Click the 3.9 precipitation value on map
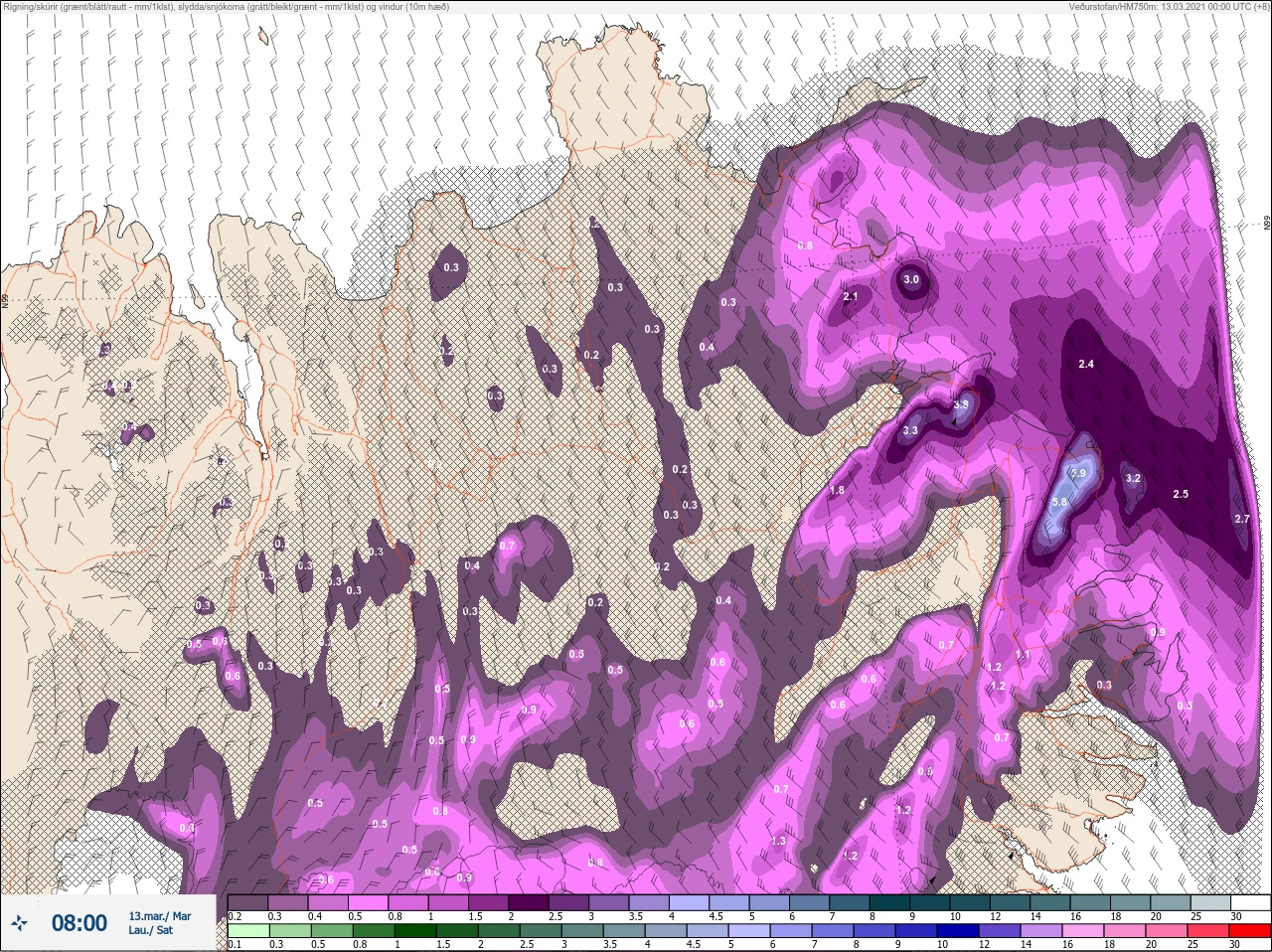Screen dimensions: 1272x952 tap(961, 405)
